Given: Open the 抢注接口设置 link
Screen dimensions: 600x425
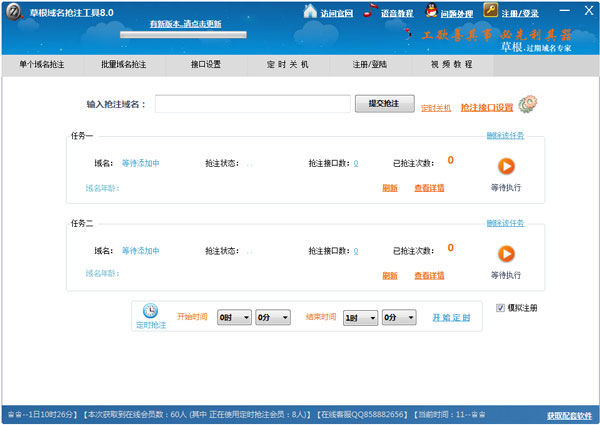Looking at the screenshot, I should [487, 107].
